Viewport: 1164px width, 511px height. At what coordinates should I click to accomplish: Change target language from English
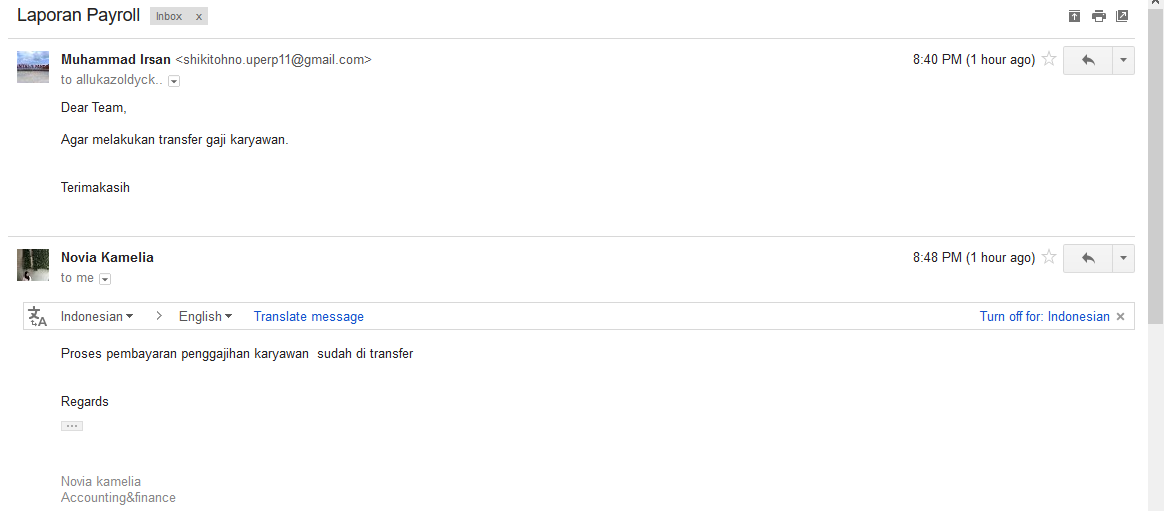pos(205,317)
